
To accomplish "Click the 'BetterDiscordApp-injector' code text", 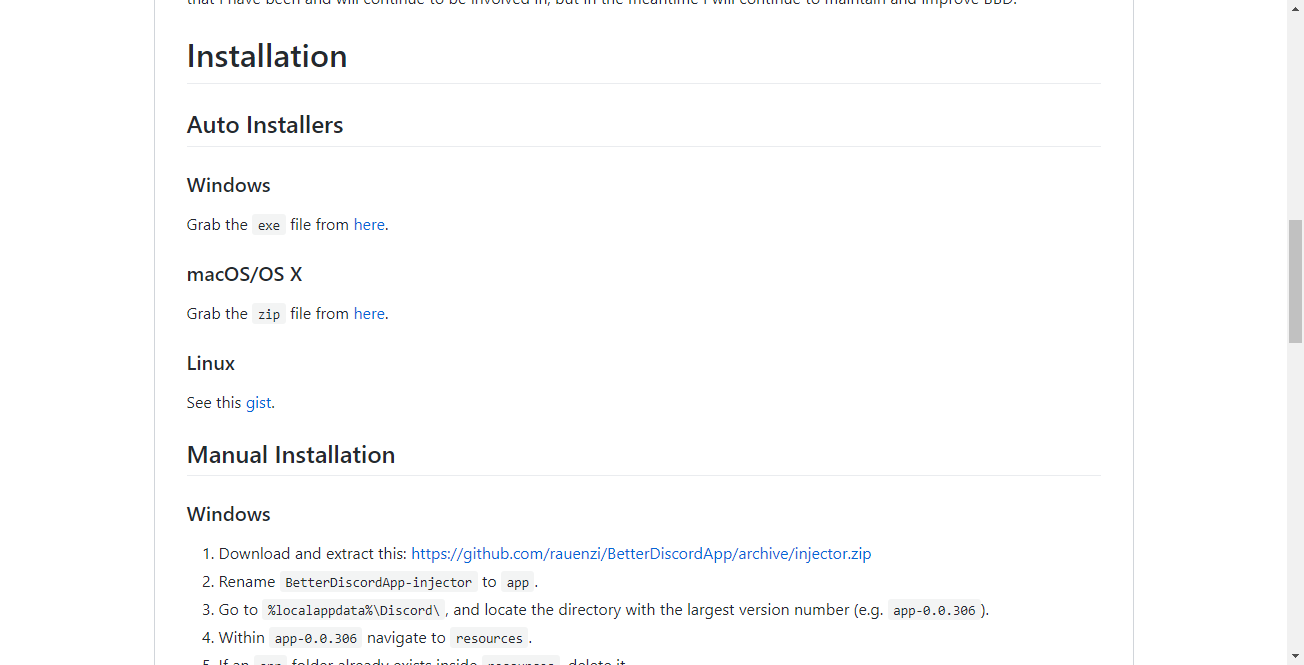I will [379, 582].
